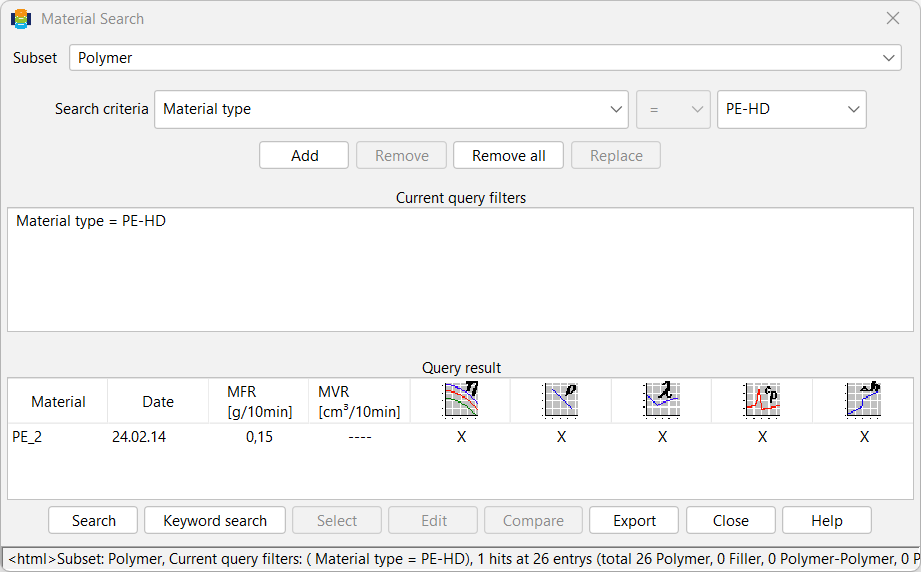This screenshot has height=572, width=921.
Task: Sort by the MFR column header
Action: click(259, 401)
